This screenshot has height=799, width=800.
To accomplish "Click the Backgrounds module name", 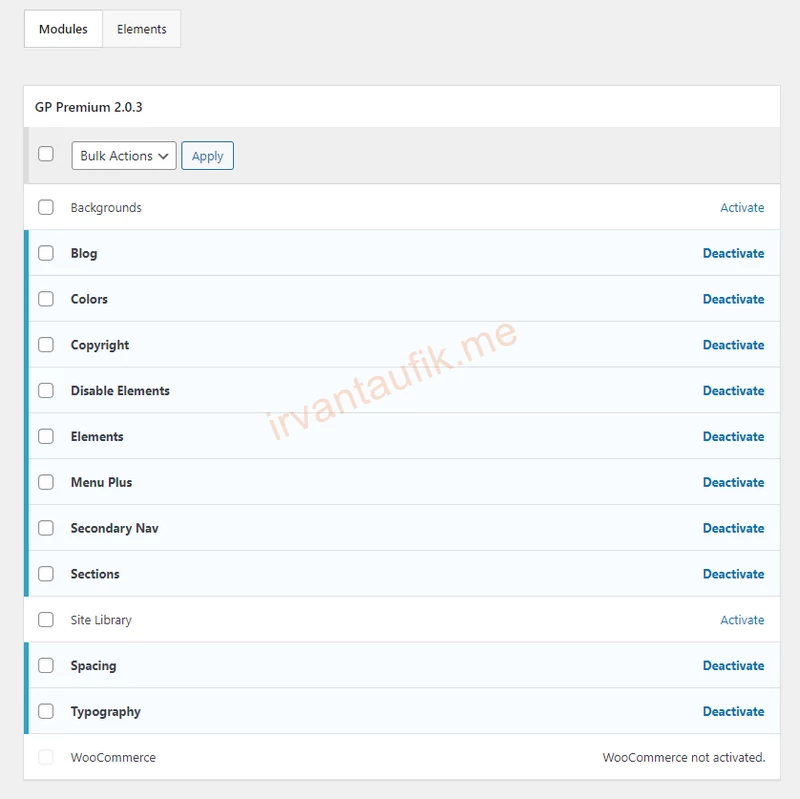I will (106, 208).
